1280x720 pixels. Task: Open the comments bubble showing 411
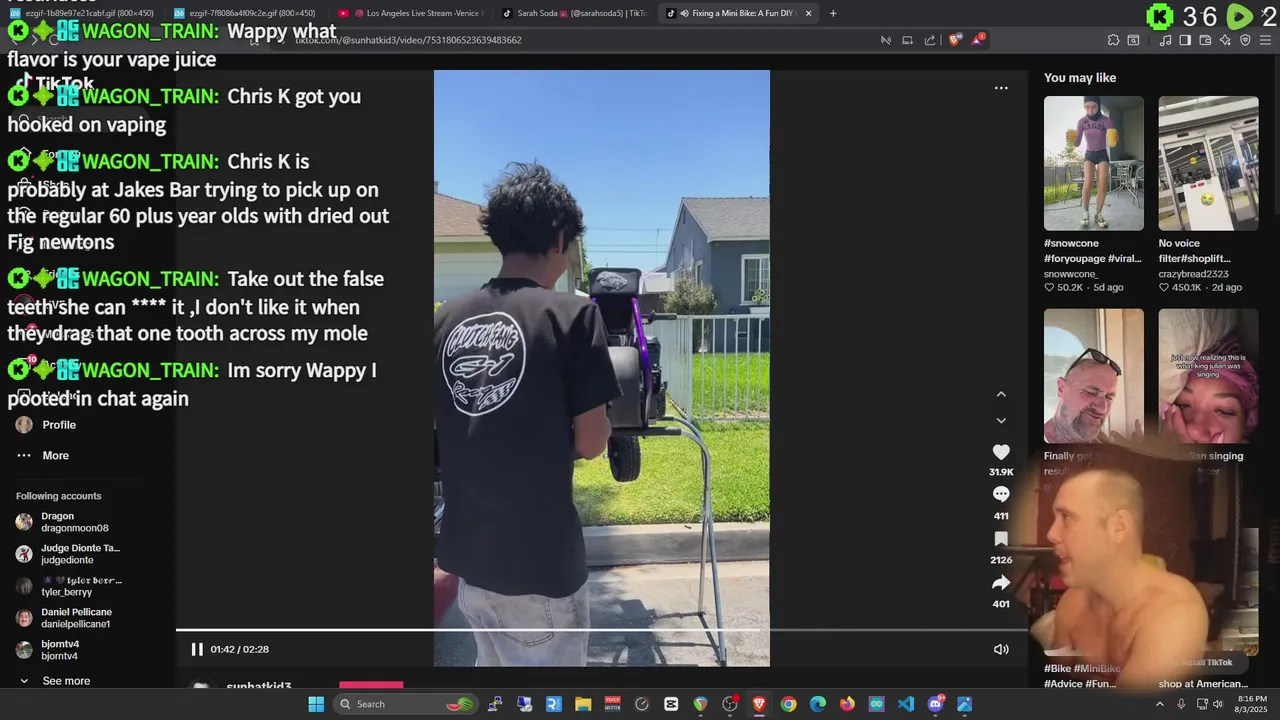tap(1001, 494)
